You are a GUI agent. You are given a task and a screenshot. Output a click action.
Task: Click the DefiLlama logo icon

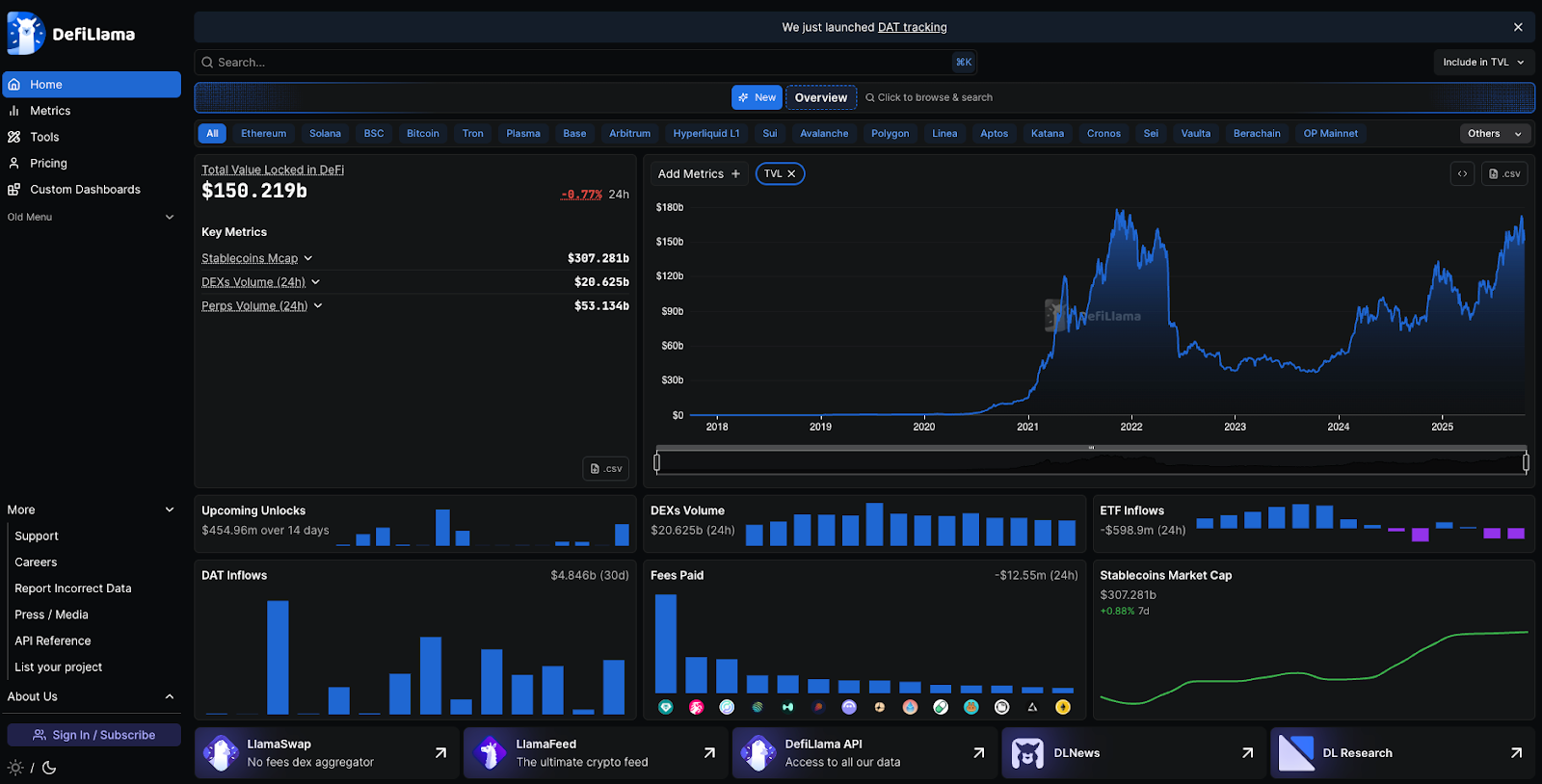26,34
